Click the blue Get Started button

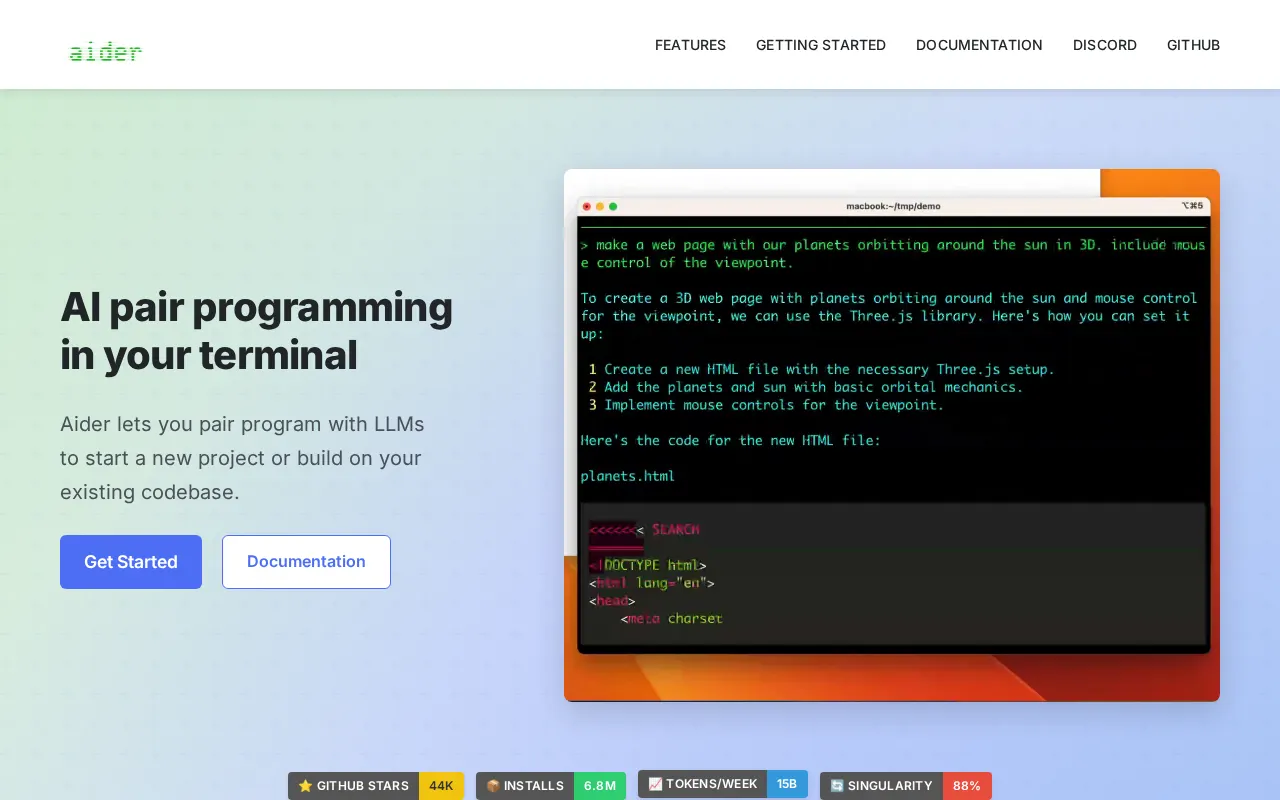pyautogui.click(x=131, y=562)
